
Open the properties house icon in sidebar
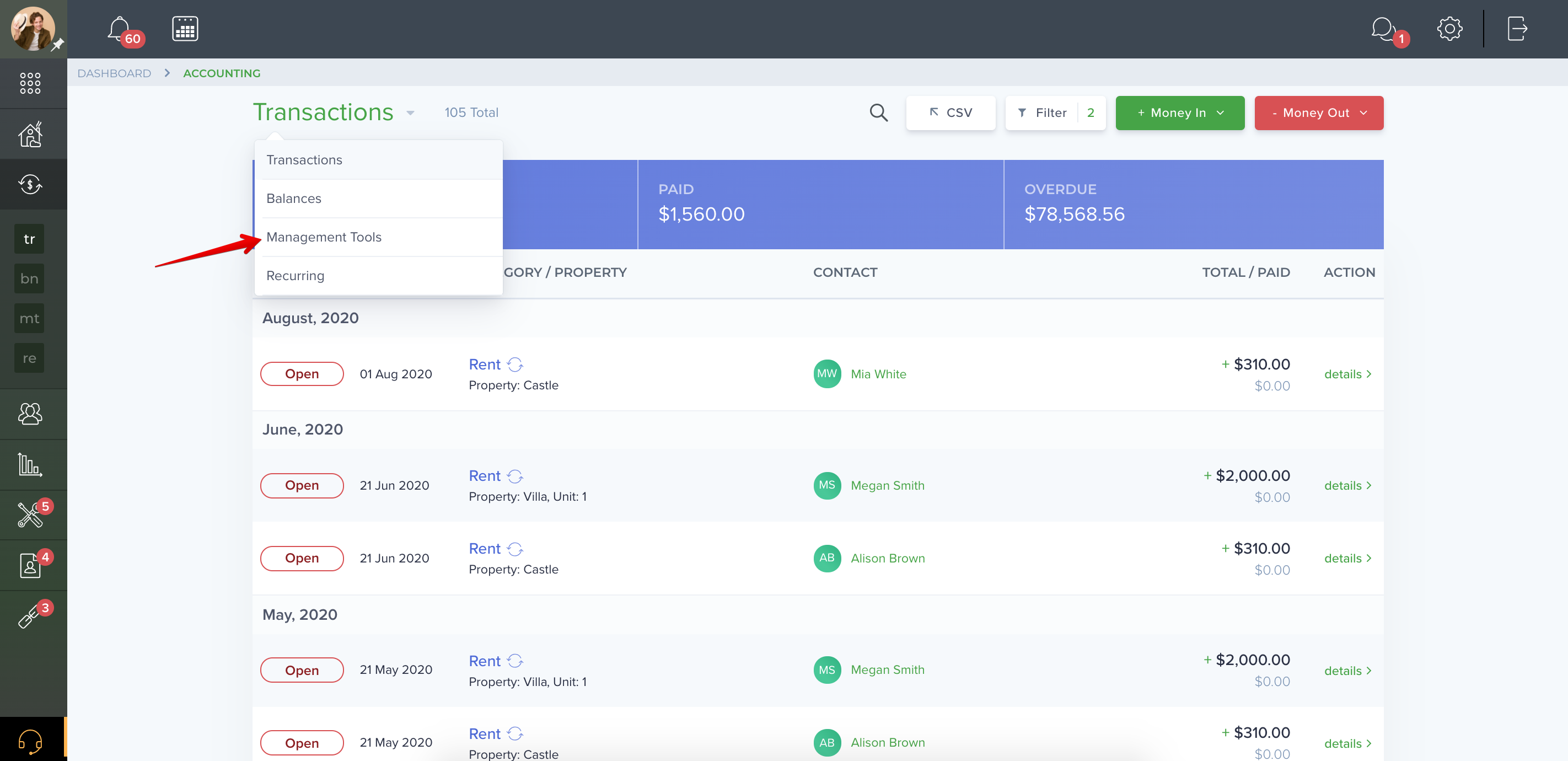click(30, 134)
